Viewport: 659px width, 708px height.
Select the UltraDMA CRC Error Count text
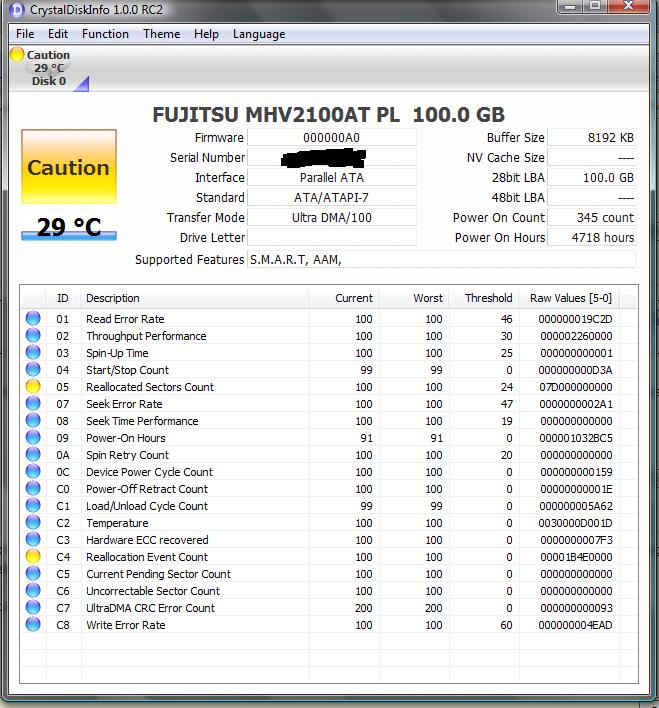150,608
